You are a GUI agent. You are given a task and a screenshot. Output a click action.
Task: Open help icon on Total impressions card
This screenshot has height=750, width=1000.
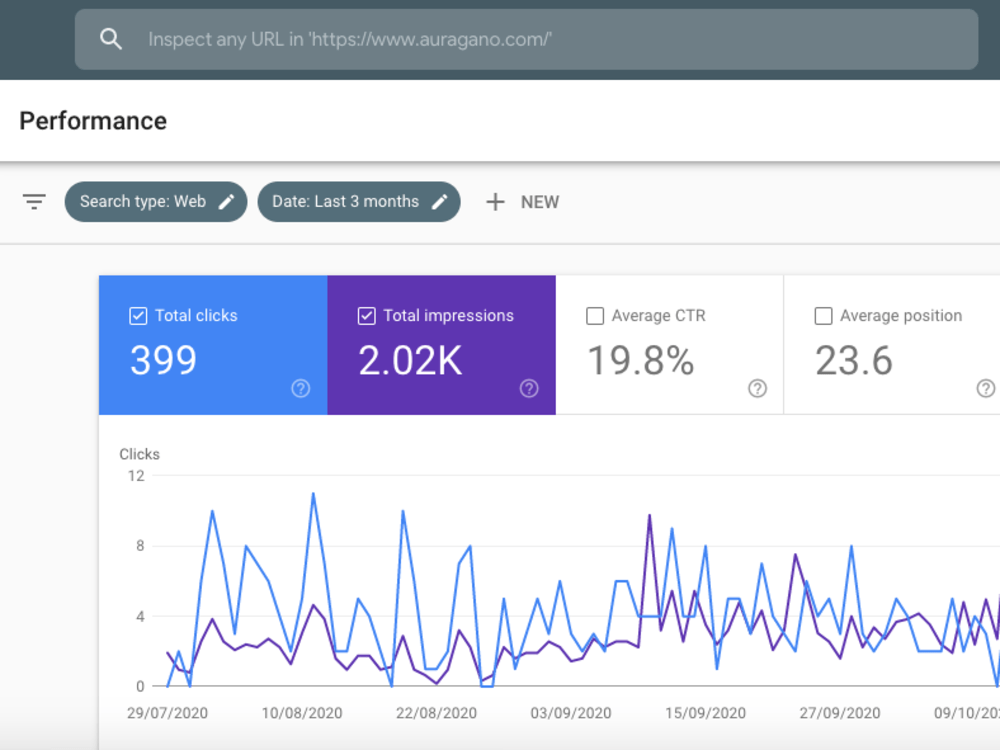pyautogui.click(x=529, y=388)
